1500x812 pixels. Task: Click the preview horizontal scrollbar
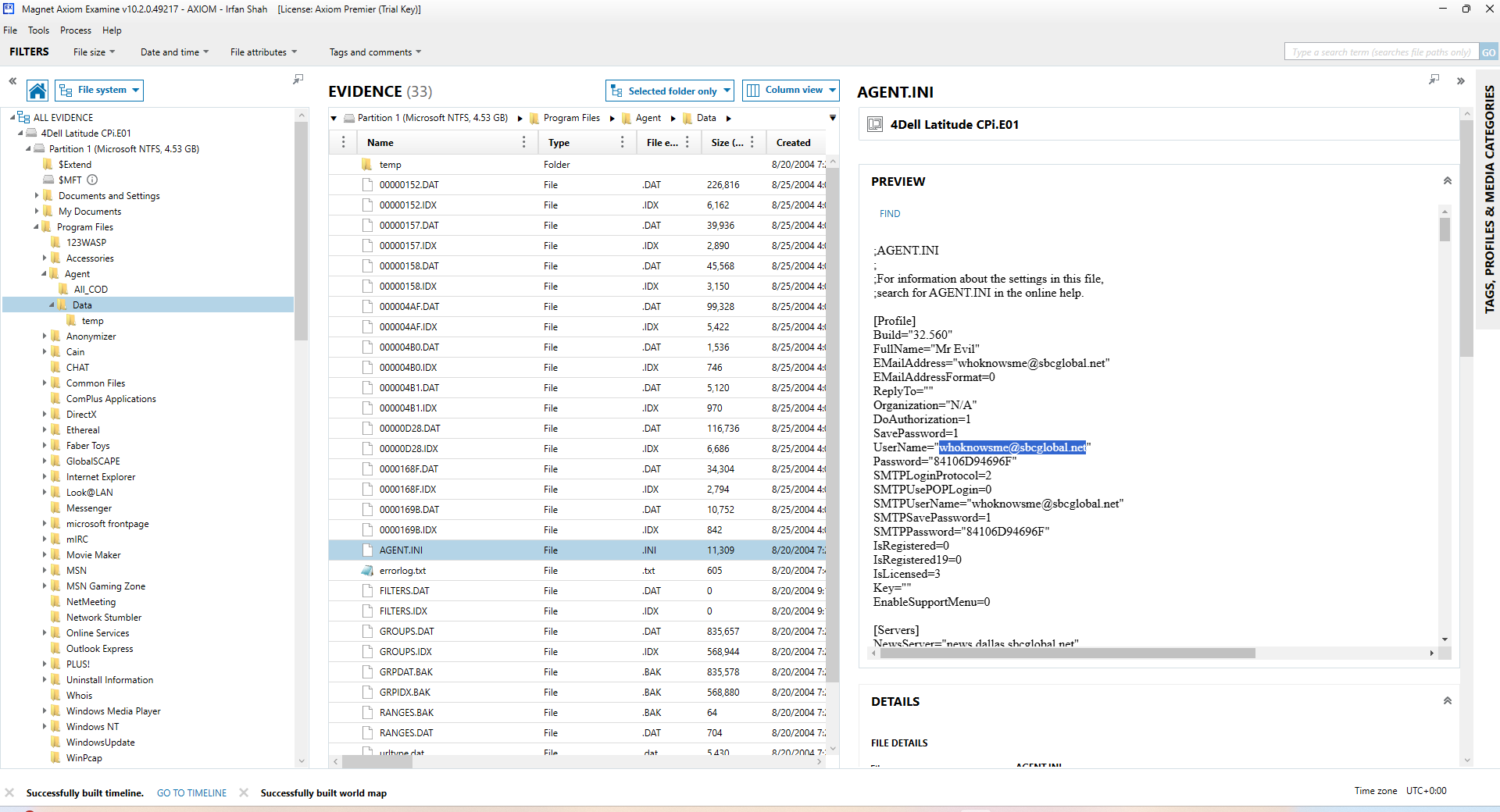pos(1067,654)
